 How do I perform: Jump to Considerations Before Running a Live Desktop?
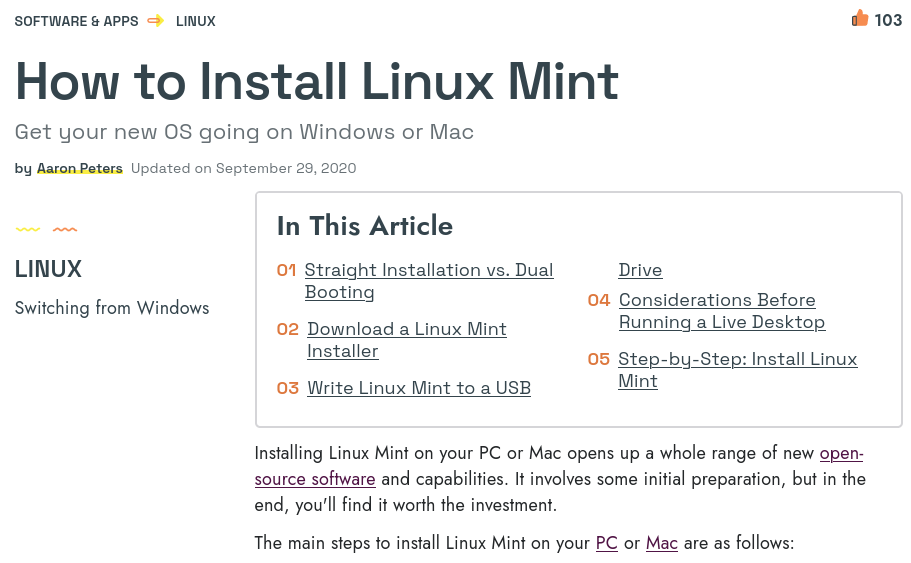tap(722, 311)
